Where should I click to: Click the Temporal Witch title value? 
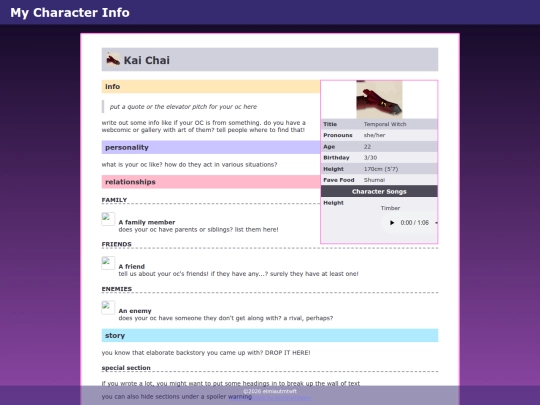tap(385, 124)
